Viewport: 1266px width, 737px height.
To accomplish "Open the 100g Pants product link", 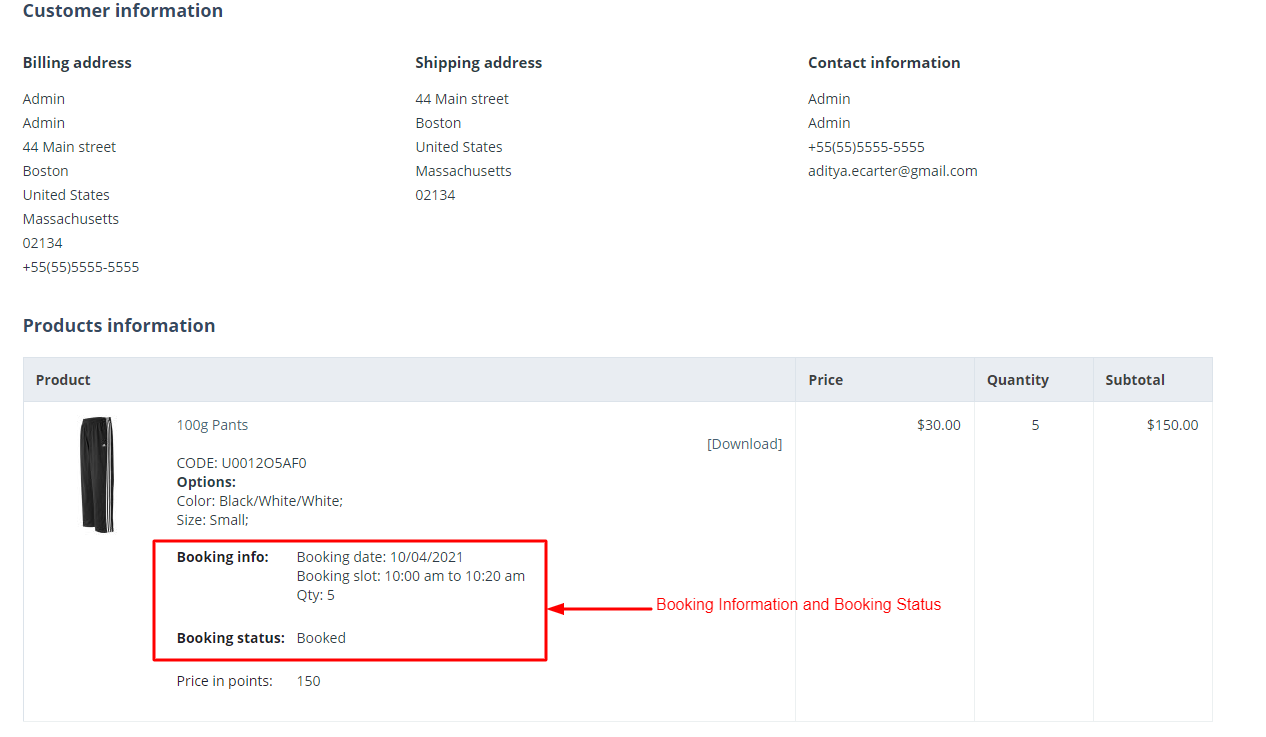I will 212,425.
